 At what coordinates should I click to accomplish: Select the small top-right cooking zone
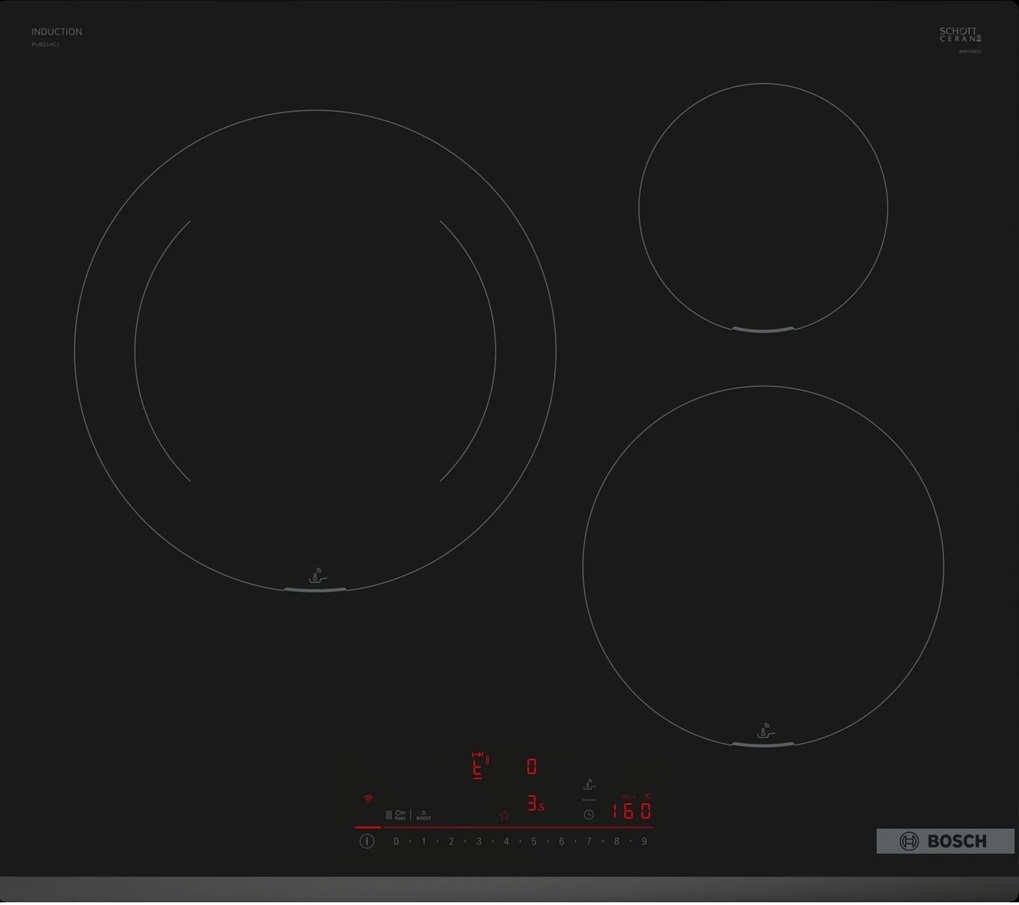pyautogui.click(x=763, y=207)
